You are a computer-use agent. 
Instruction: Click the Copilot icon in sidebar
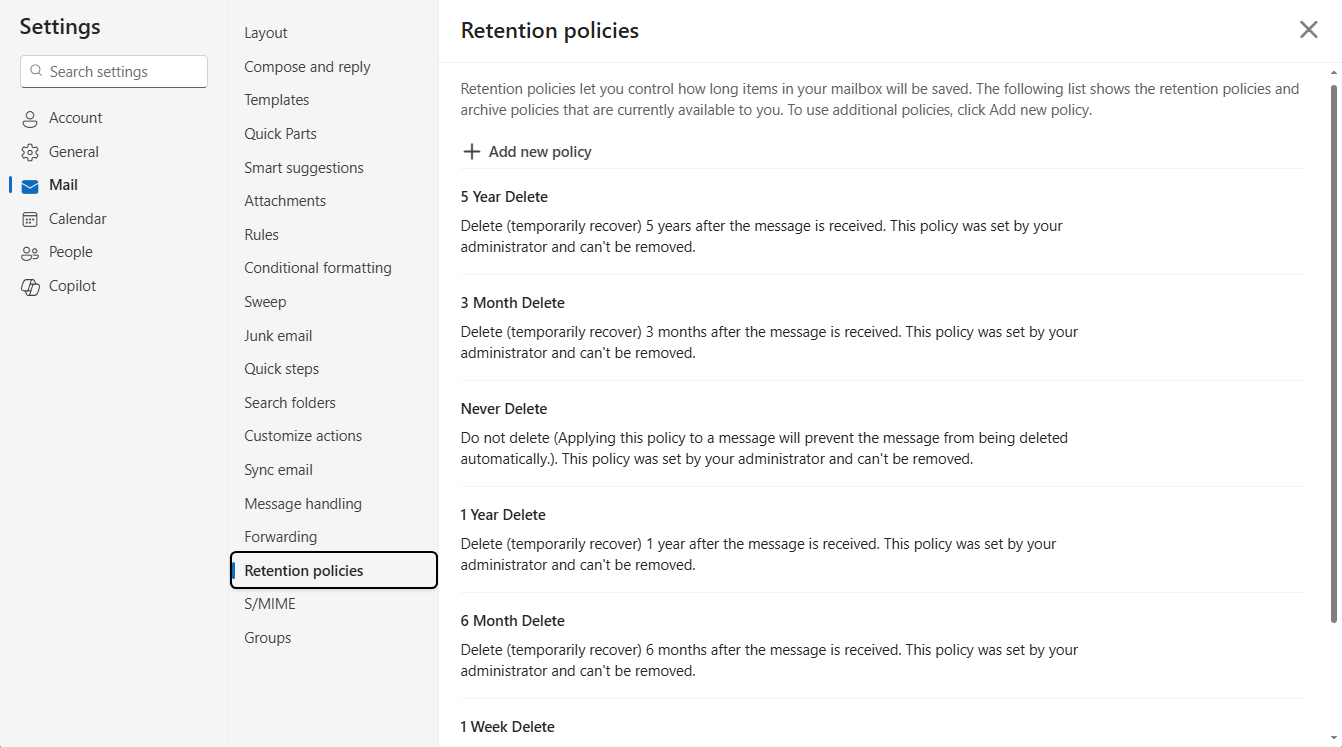(x=30, y=286)
